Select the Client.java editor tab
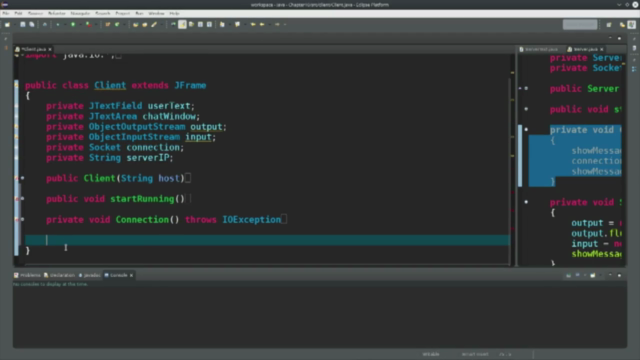The image size is (640, 360). pyautogui.click(x=33, y=49)
